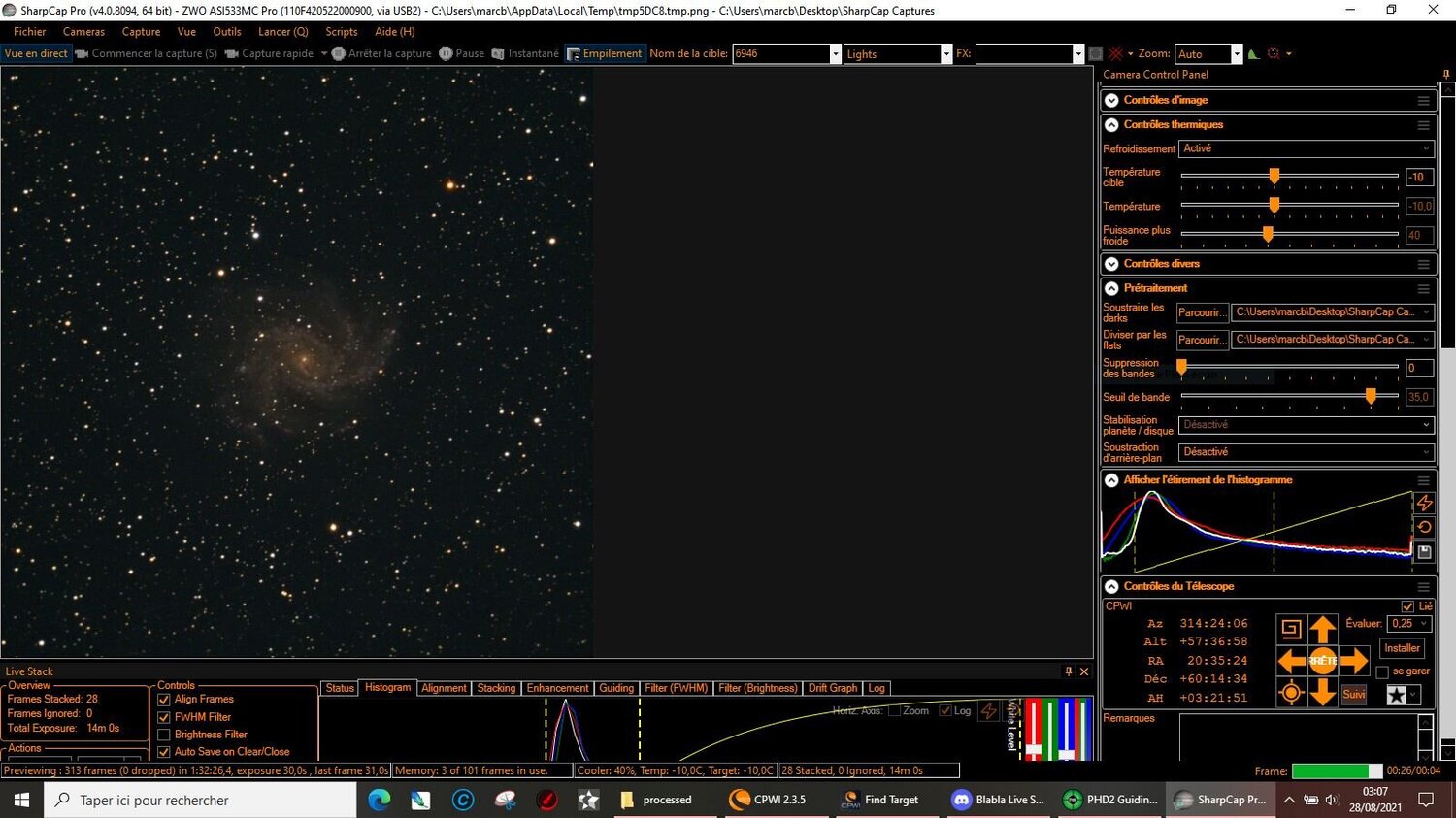
Task: Adjust the Température cible slider
Action: tap(1274, 177)
